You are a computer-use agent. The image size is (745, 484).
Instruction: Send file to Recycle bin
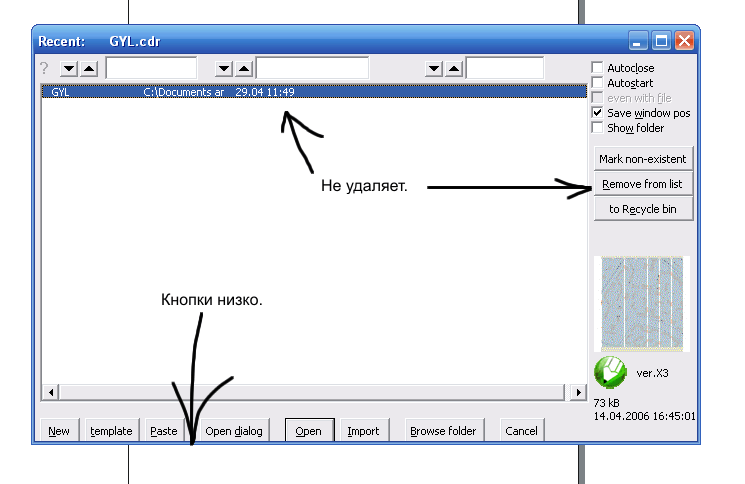pos(643,209)
